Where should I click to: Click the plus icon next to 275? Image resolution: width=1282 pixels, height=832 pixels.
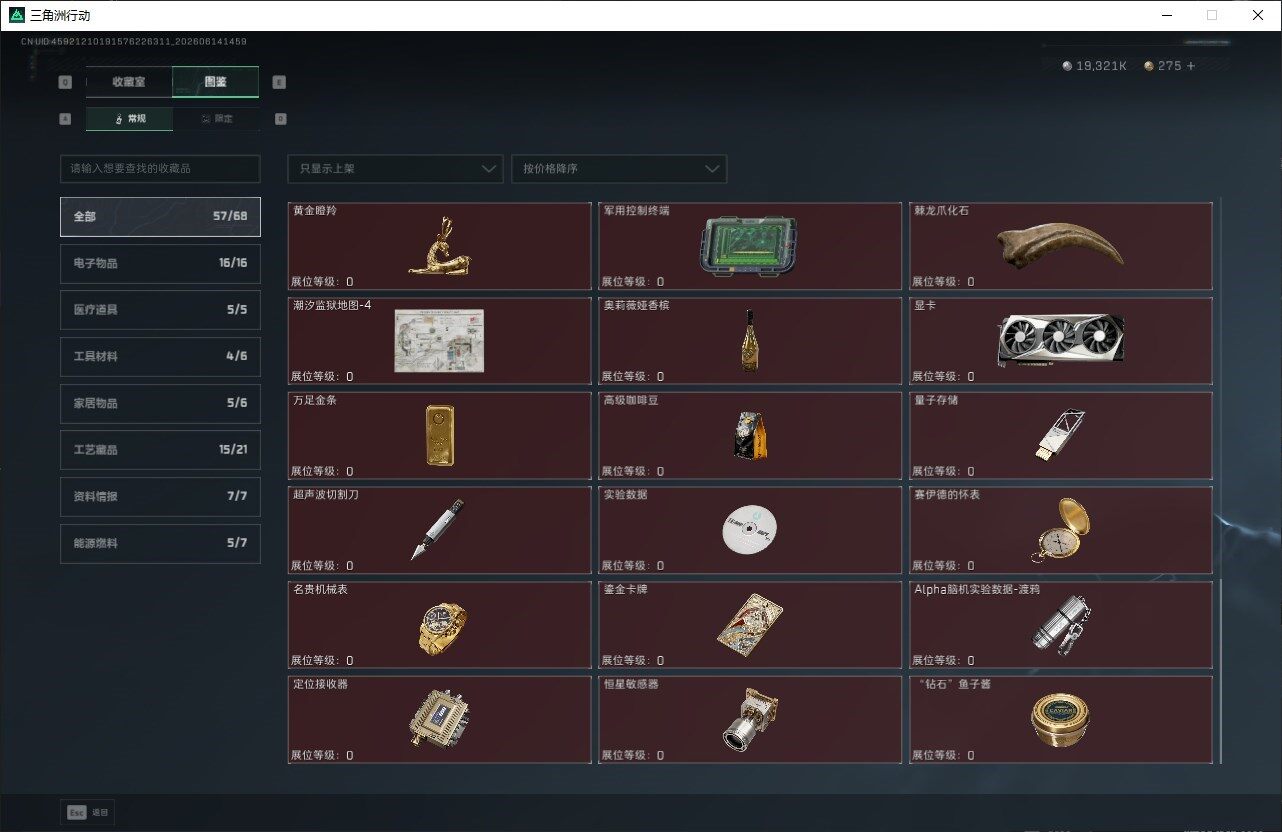click(x=1190, y=66)
